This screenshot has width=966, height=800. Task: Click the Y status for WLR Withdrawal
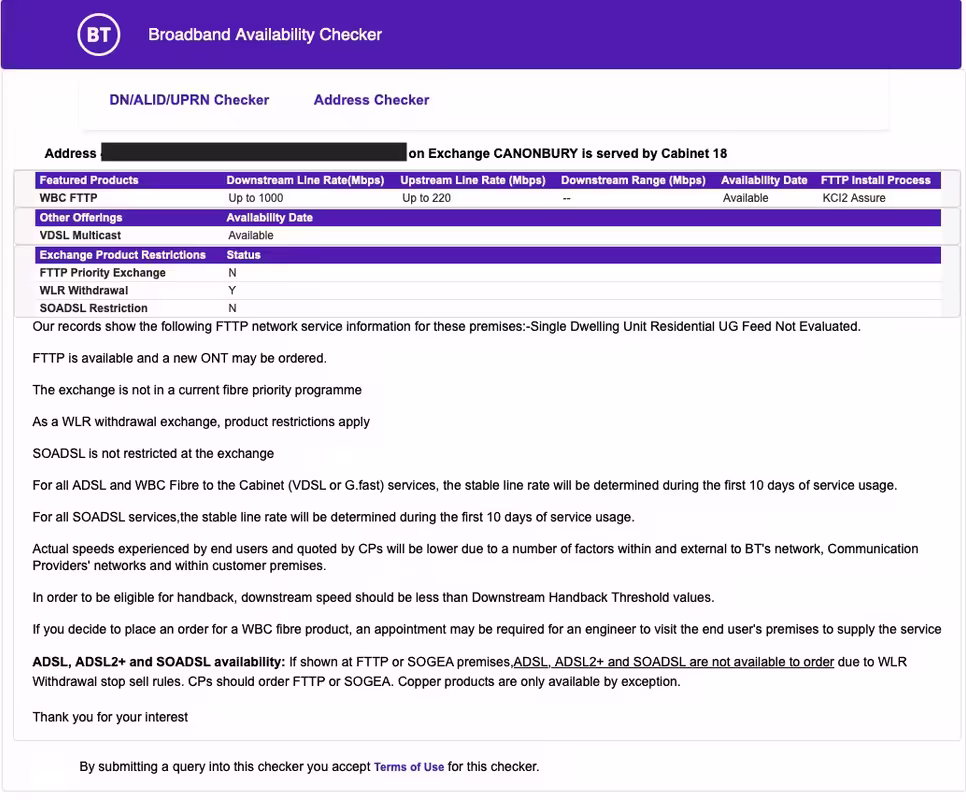pyautogui.click(x=232, y=290)
